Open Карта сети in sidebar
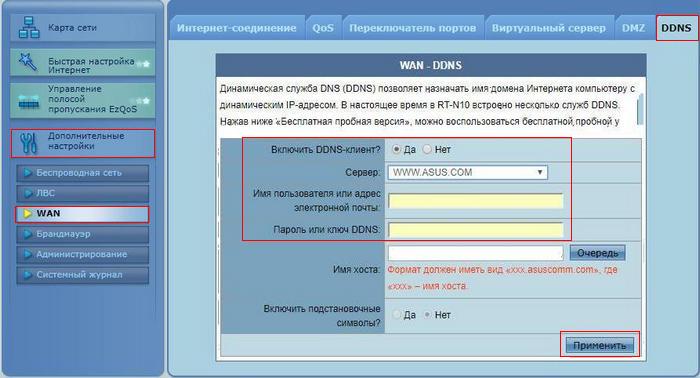Image resolution: width=700 pixels, height=378 pixels. click(83, 28)
